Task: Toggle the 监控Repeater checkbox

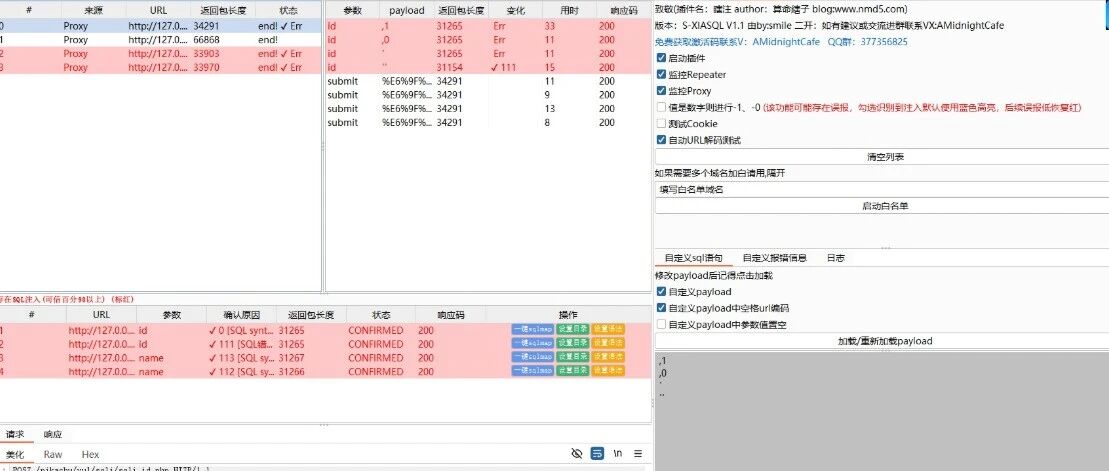Action: point(661,74)
